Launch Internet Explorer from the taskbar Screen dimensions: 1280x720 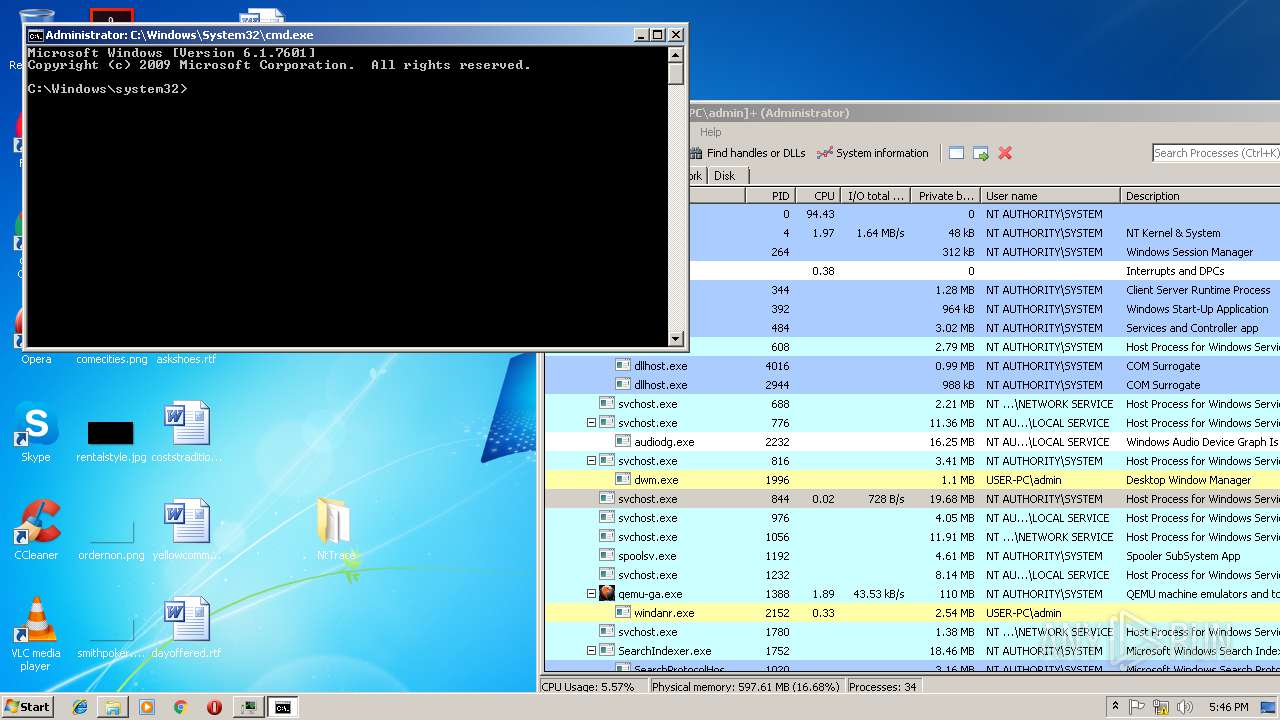click(80, 707)
